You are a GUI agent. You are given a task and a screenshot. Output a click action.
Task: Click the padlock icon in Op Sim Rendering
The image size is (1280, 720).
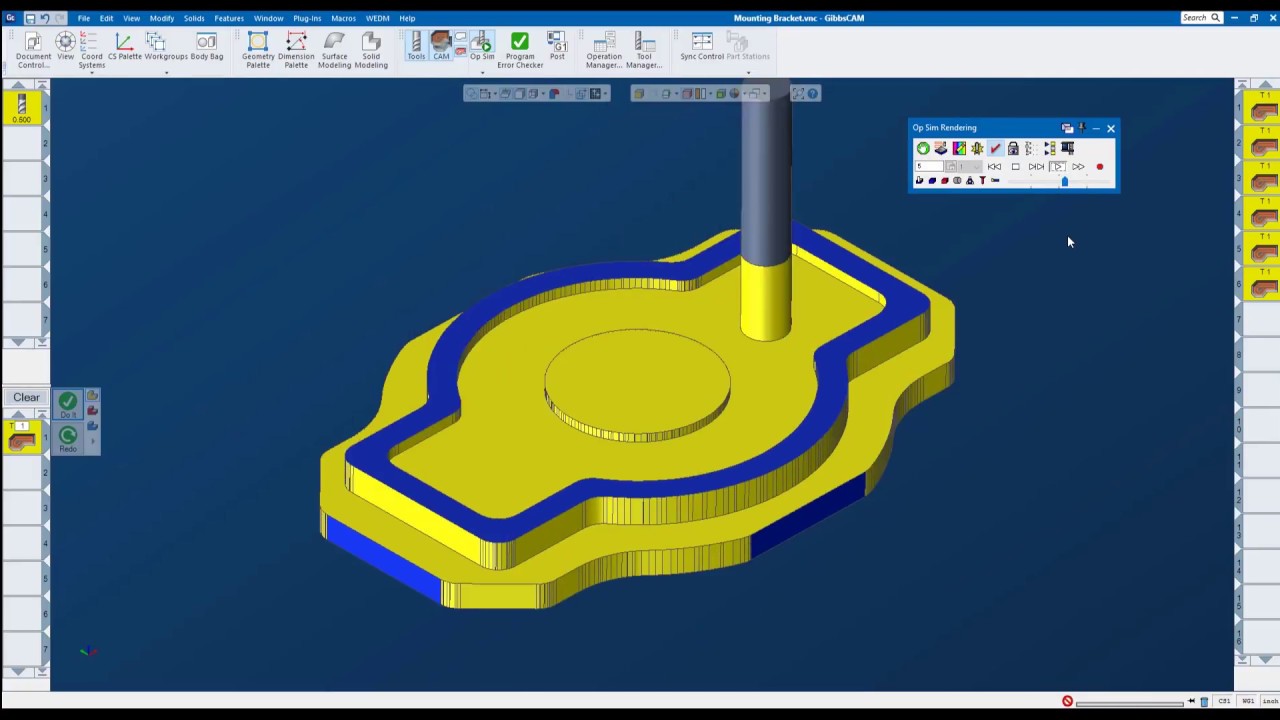[1013, 148]
